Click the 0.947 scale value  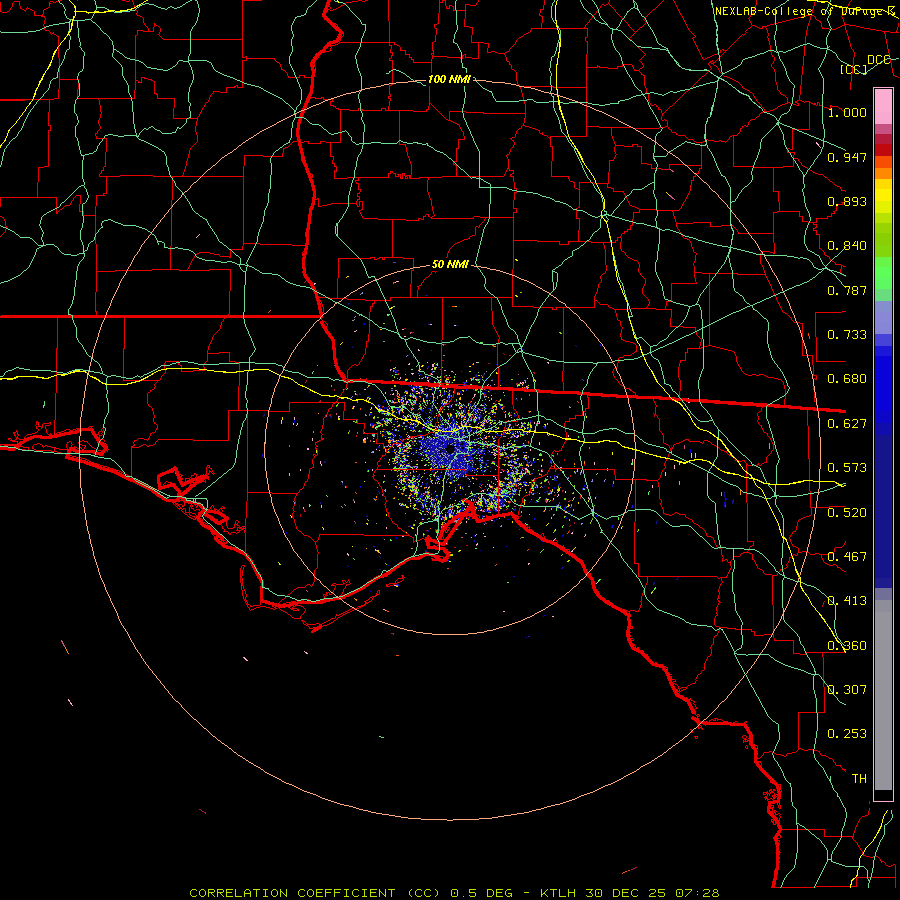click(x=847, y=157)
